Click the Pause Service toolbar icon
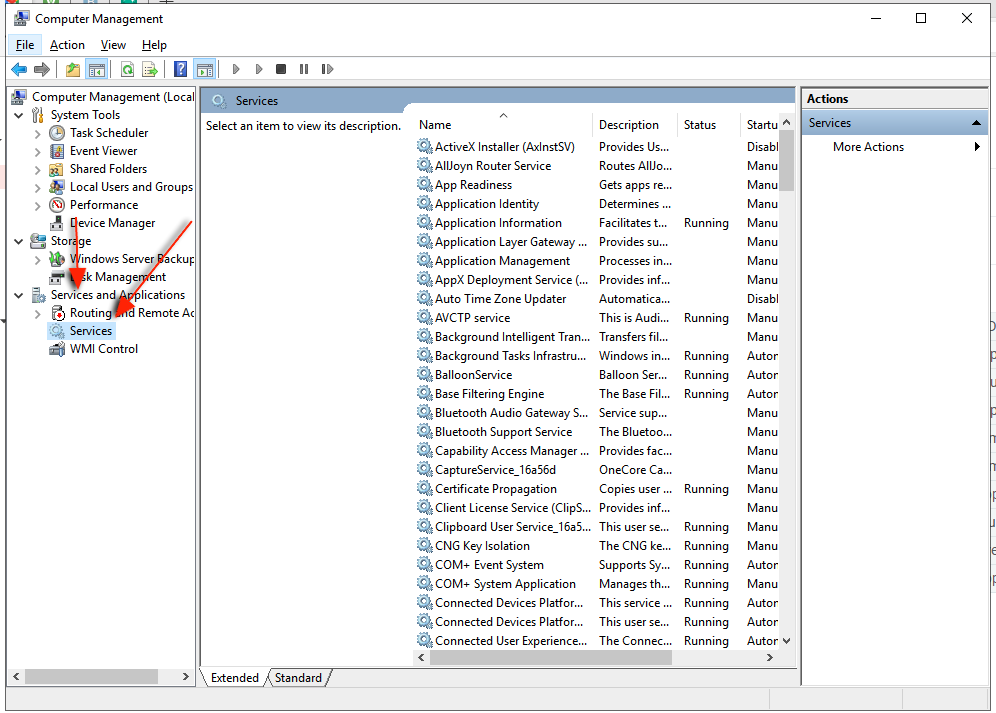 (x=304, y=69)
